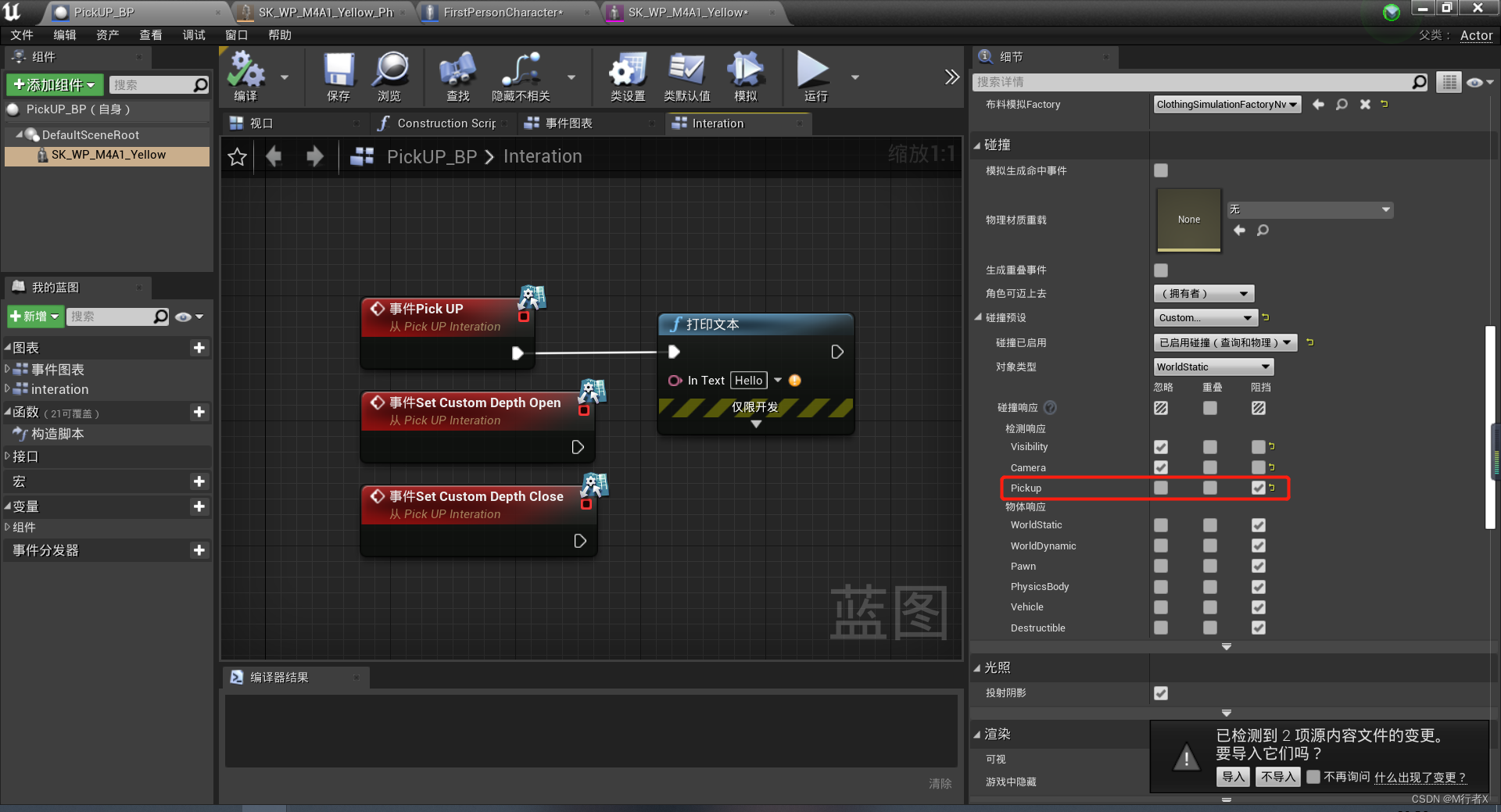Toggle Pawn overlap (重叠) checkbox
The height and width of the screenshot is (812, 1501).
tap(1210, 566)
